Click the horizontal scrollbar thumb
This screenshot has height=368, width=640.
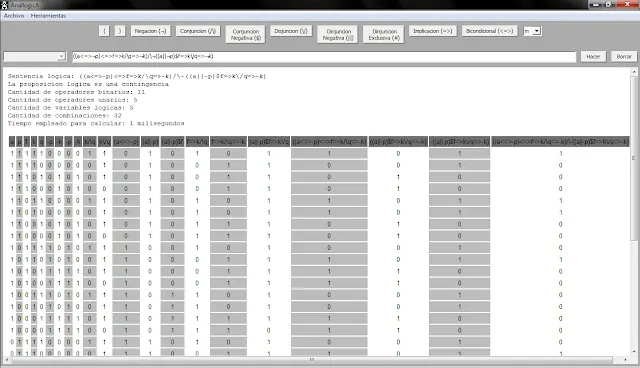coord(312,359)
